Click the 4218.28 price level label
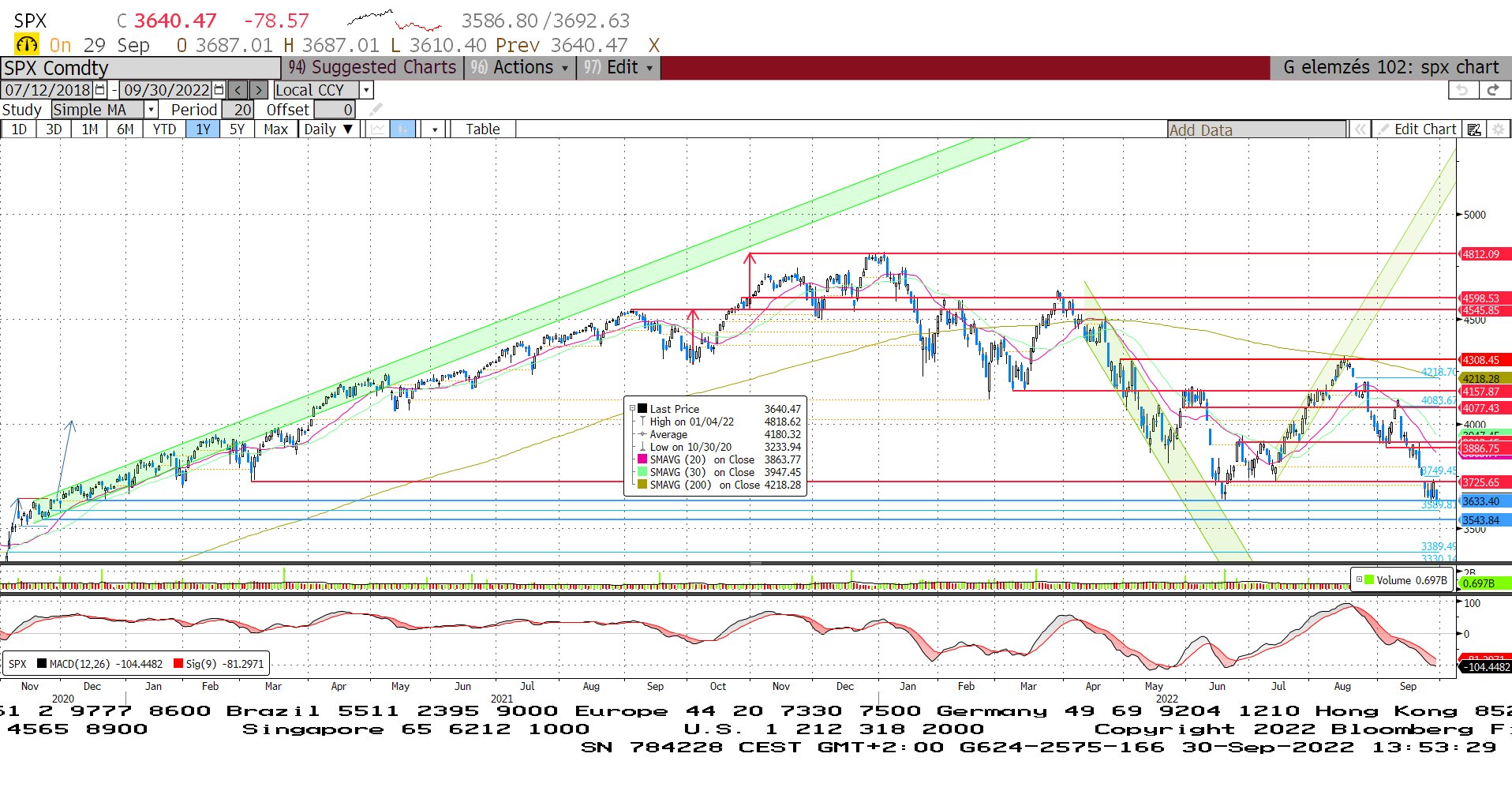Viewport: 1512px width, 791px height. click(x=1485, y=379)
